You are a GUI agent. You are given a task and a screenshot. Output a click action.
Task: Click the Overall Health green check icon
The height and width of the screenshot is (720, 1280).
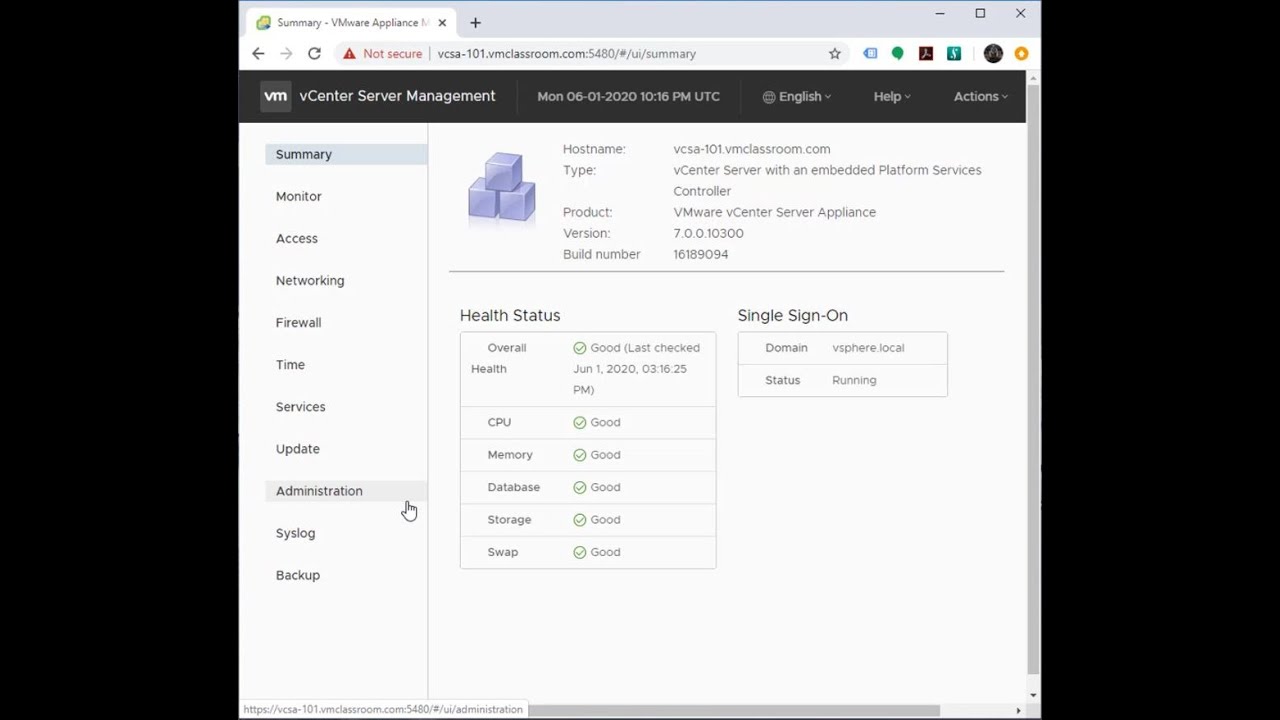click(x=580, y=348)
